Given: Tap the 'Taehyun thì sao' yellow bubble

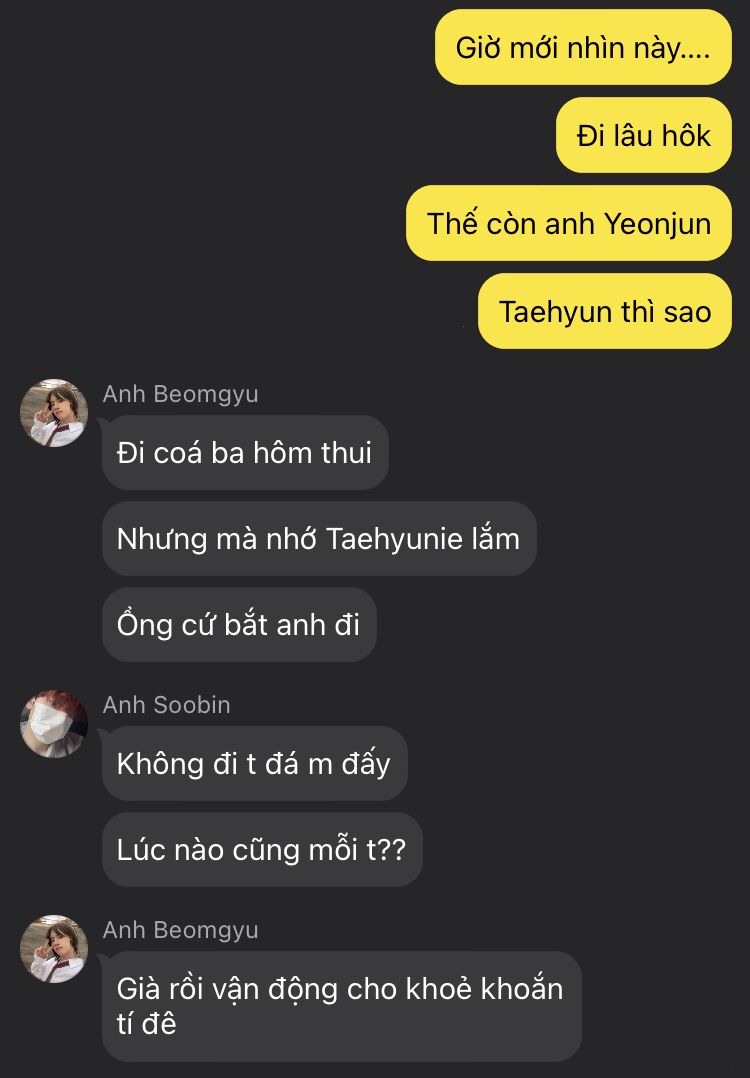Looking at the screenshot, I should coord(605,311).
